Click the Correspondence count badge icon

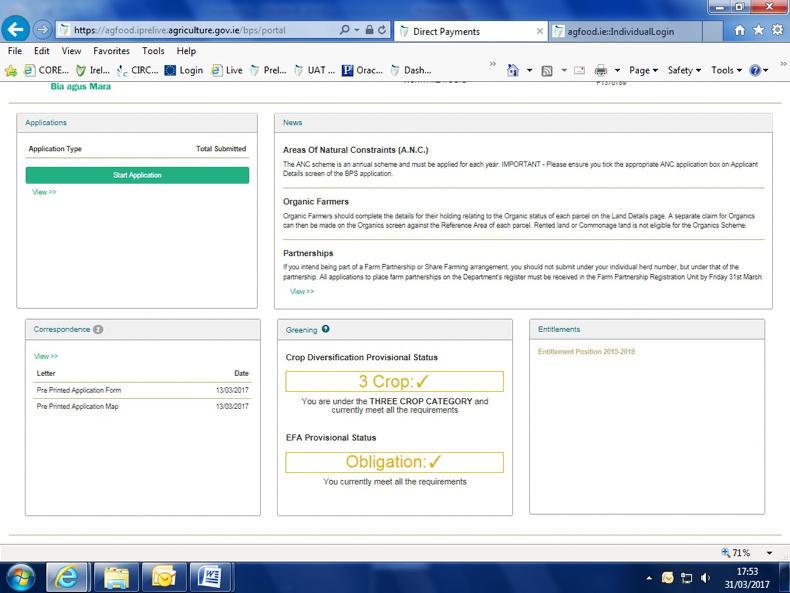[x=98, y=329]
